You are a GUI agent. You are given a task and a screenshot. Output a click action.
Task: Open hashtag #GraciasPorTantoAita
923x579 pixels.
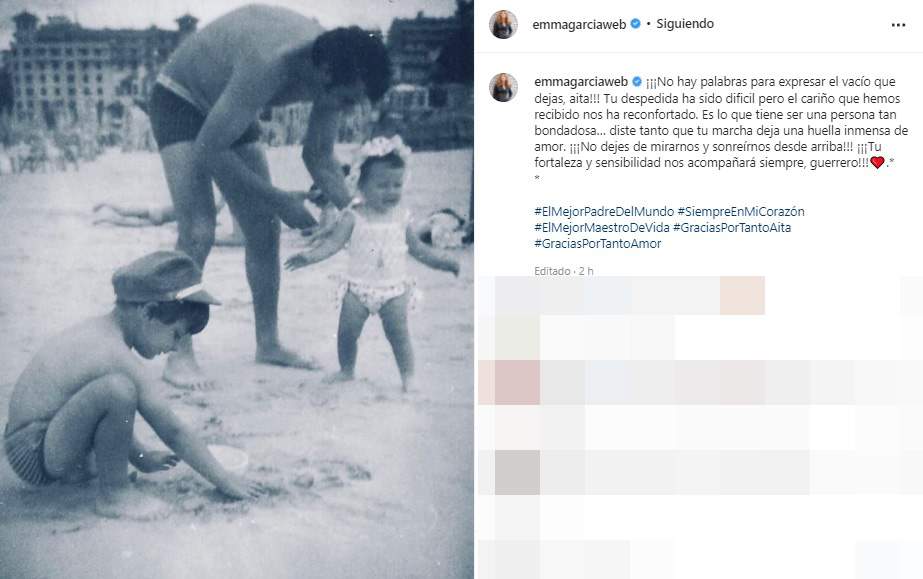click(x=732, y=227)
